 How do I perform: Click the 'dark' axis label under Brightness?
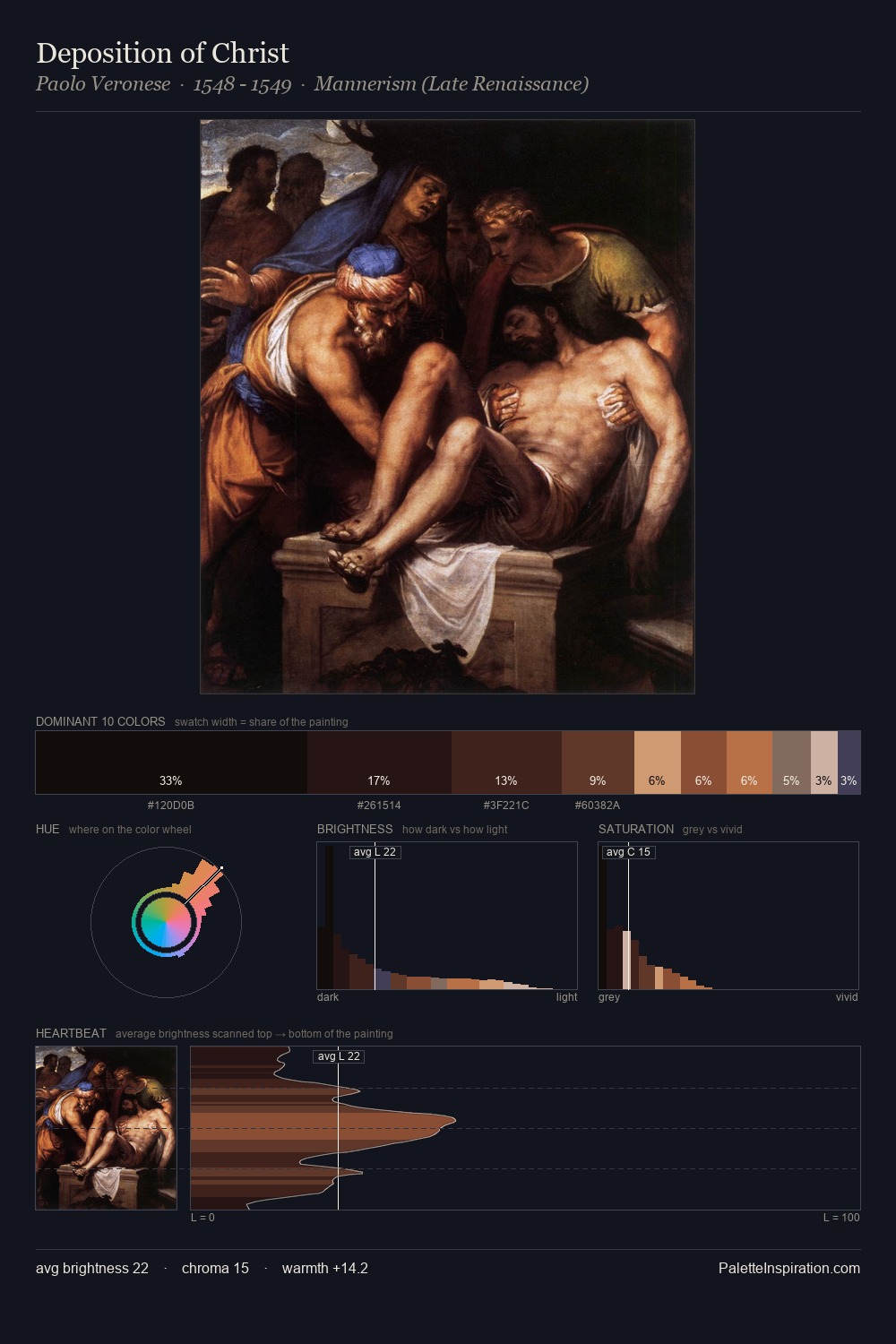click(328, 997)
